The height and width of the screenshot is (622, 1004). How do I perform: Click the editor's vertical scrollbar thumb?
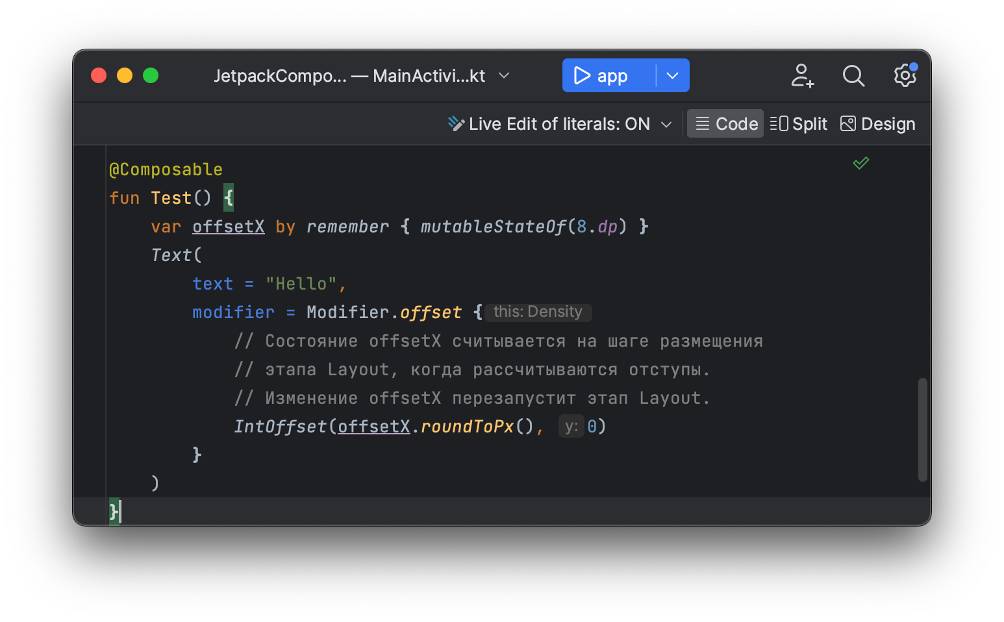click(922, 429)
